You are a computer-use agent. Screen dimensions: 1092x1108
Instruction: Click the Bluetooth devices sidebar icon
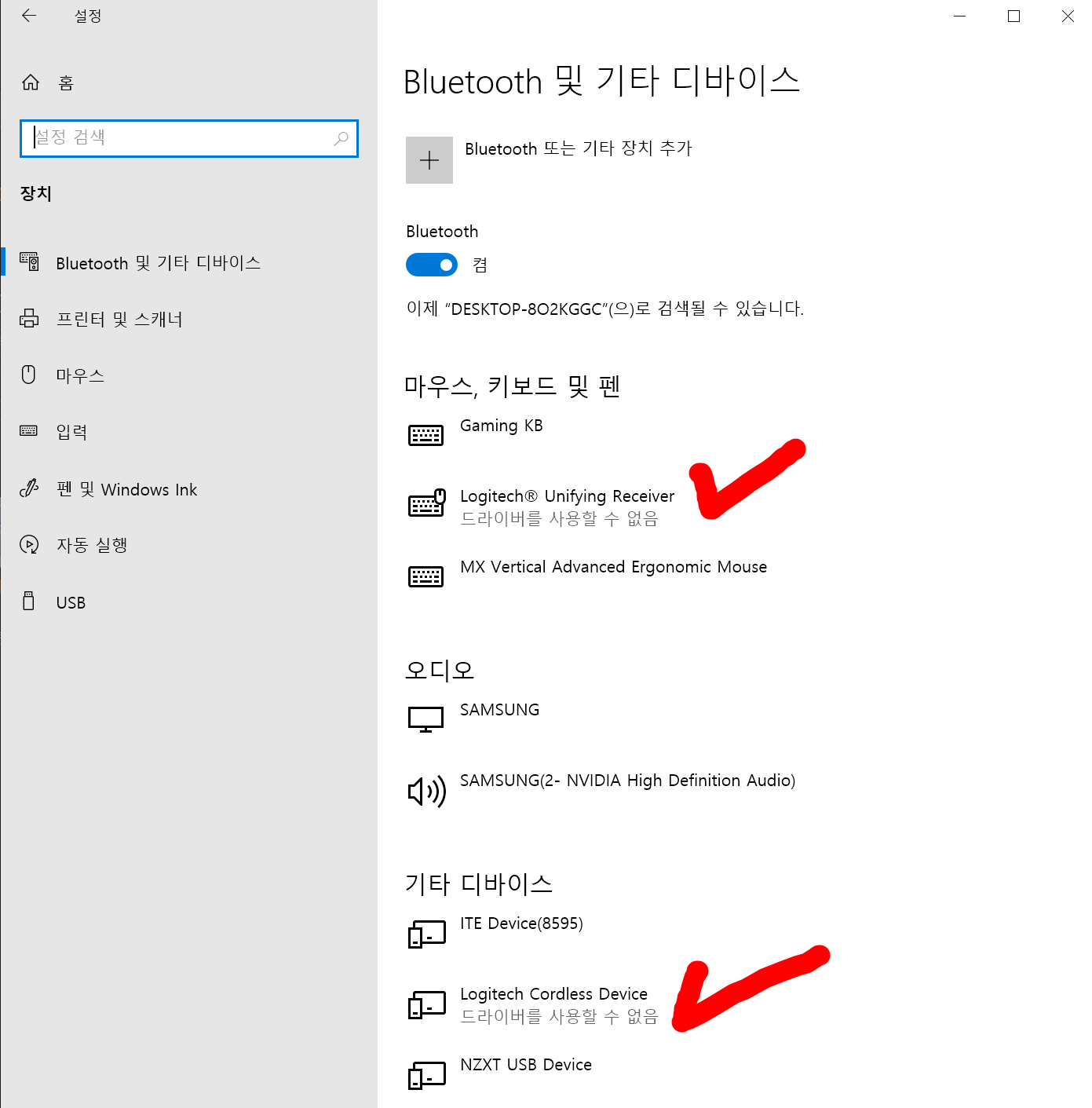29,261
